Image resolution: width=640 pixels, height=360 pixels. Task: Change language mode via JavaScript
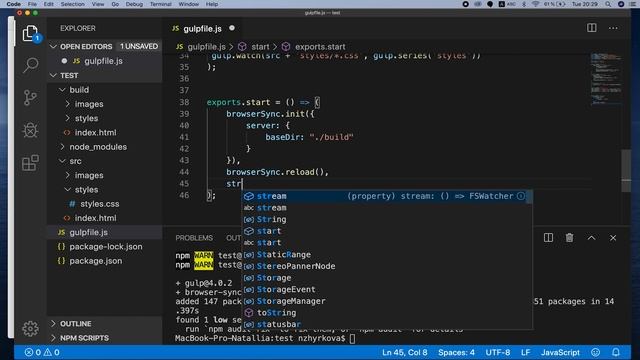tap(560, 352)
